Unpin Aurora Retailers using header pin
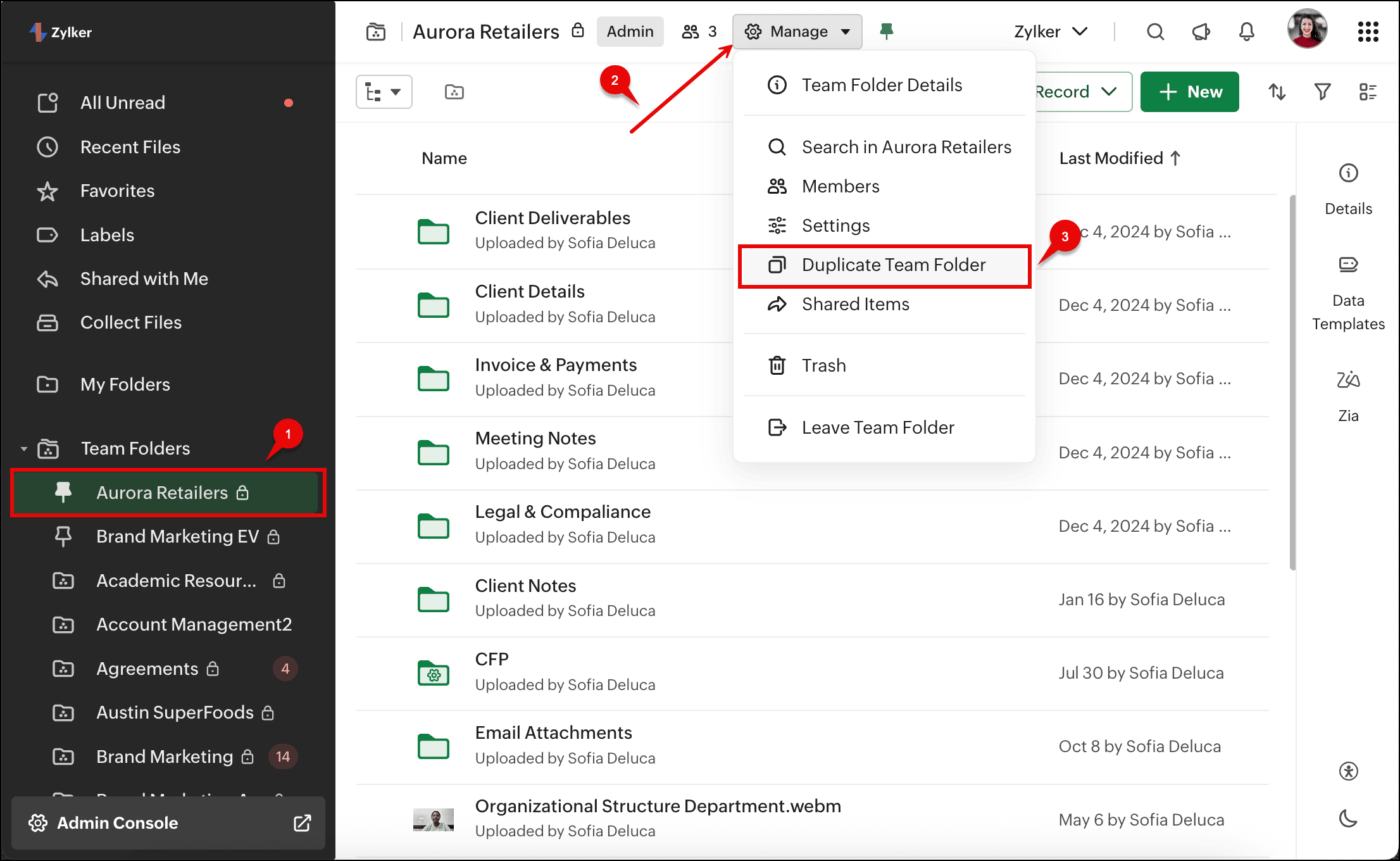Screen dimensions: 1400x861 (886, 31)
